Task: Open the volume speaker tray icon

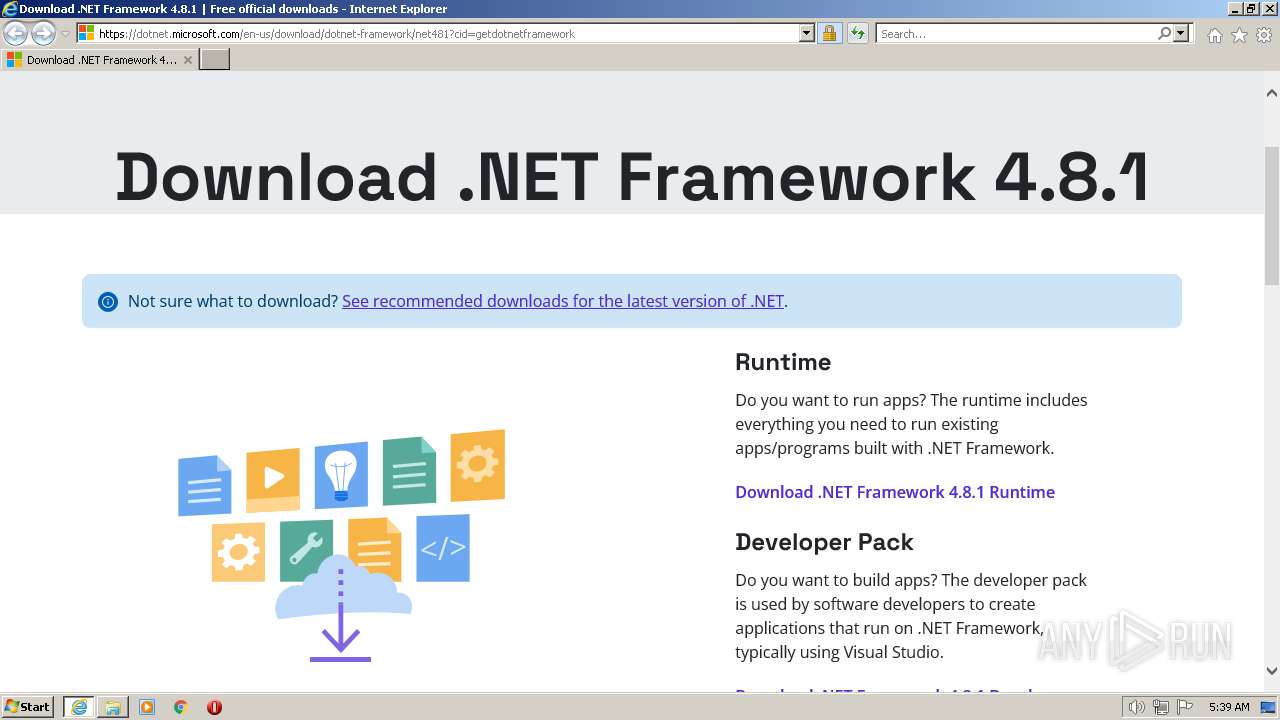Action: tap(1137, 707)
